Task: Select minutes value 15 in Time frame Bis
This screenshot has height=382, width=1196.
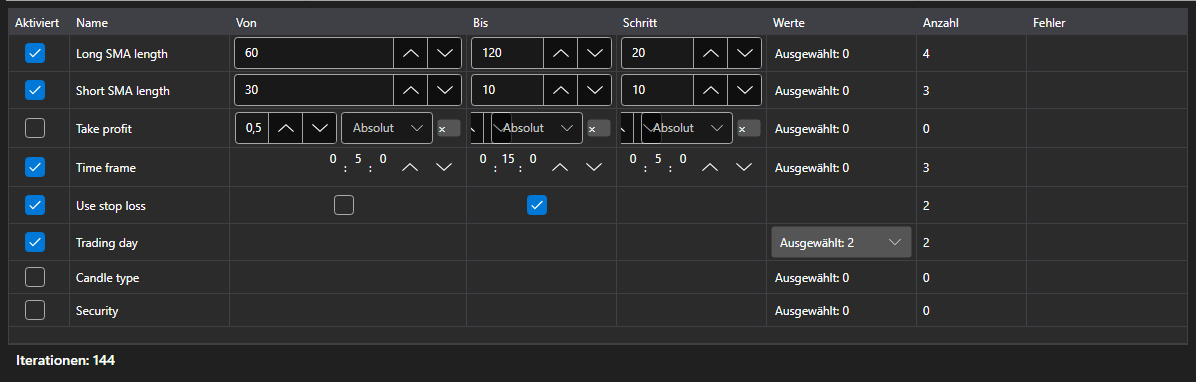Action: (x=507, y=159)
